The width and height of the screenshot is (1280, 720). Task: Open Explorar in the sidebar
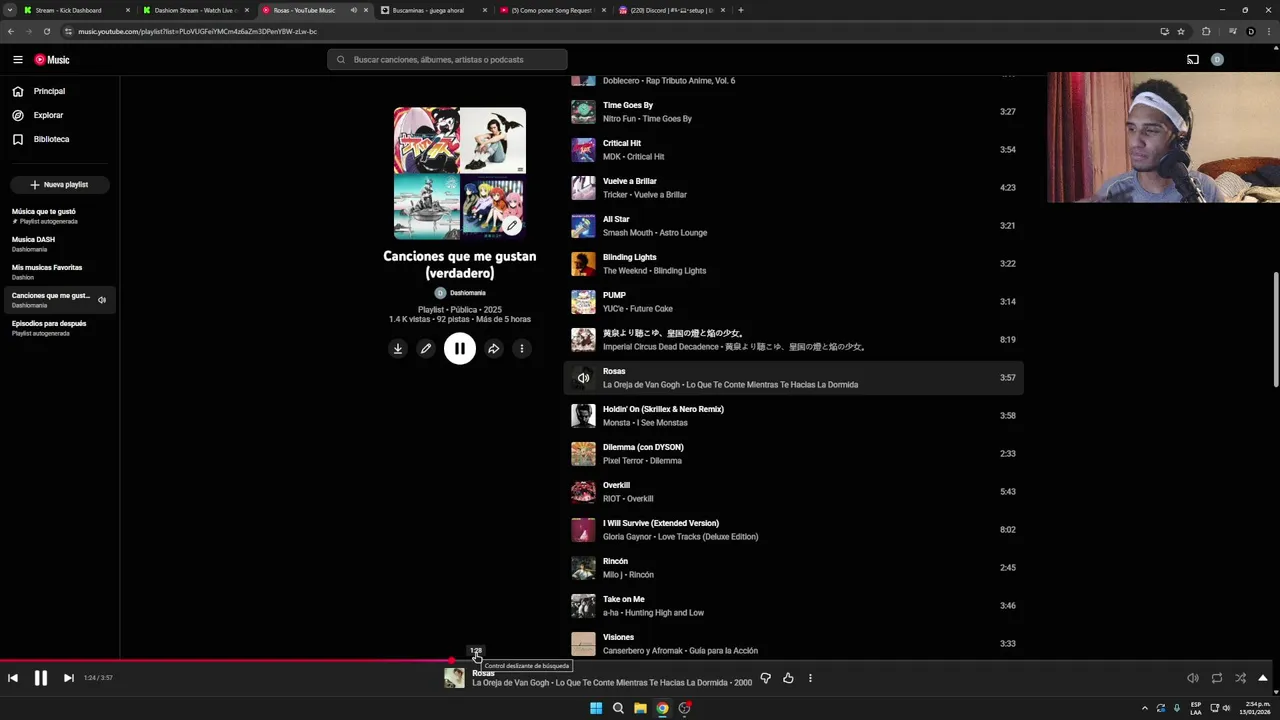pyautogui.click(x=59, y=115)
